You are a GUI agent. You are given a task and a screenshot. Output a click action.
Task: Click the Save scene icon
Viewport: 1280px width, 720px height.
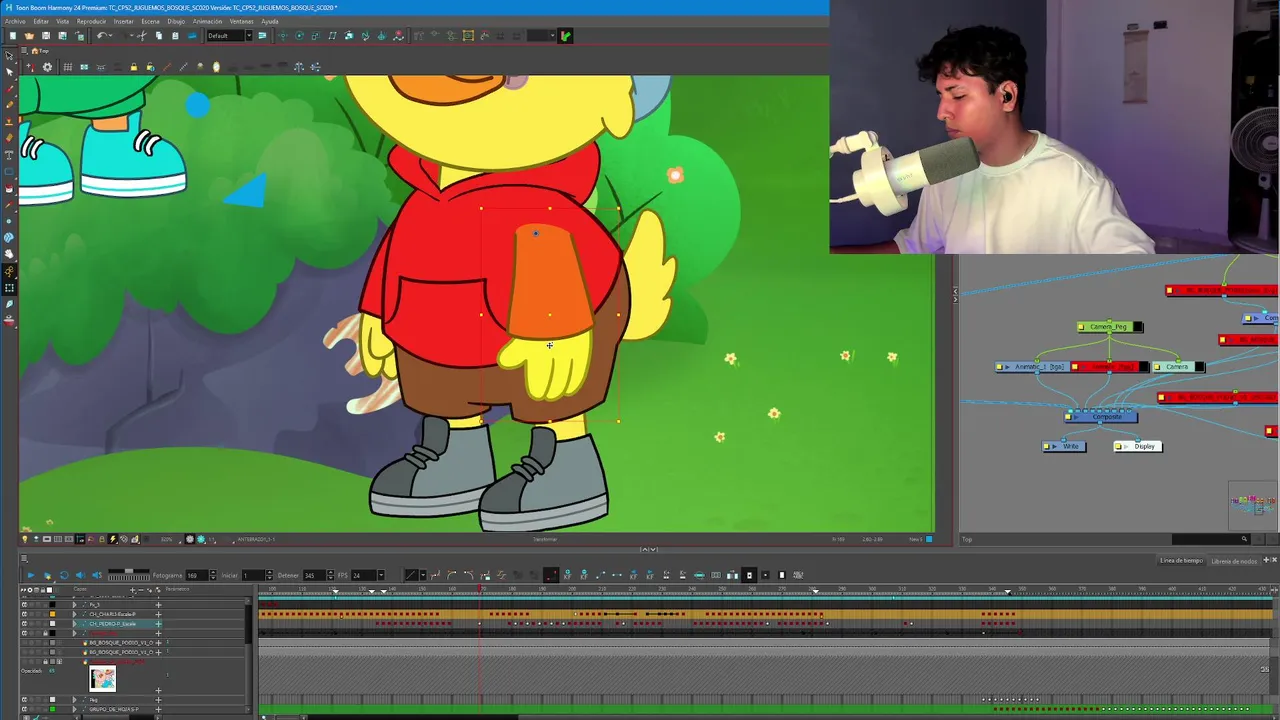45,36
